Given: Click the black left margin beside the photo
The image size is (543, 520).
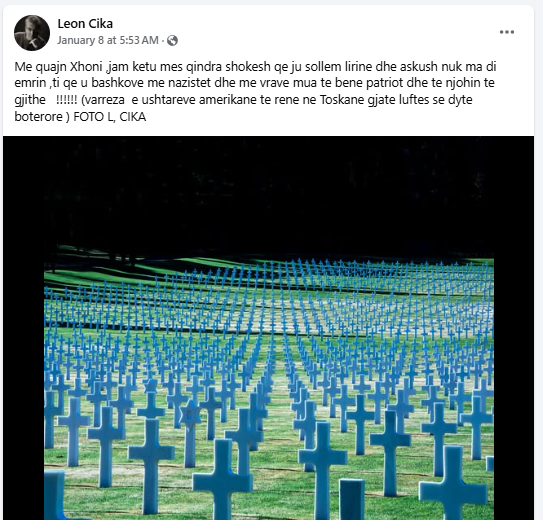Looking at the screenshot, I should tap(24, 328).
